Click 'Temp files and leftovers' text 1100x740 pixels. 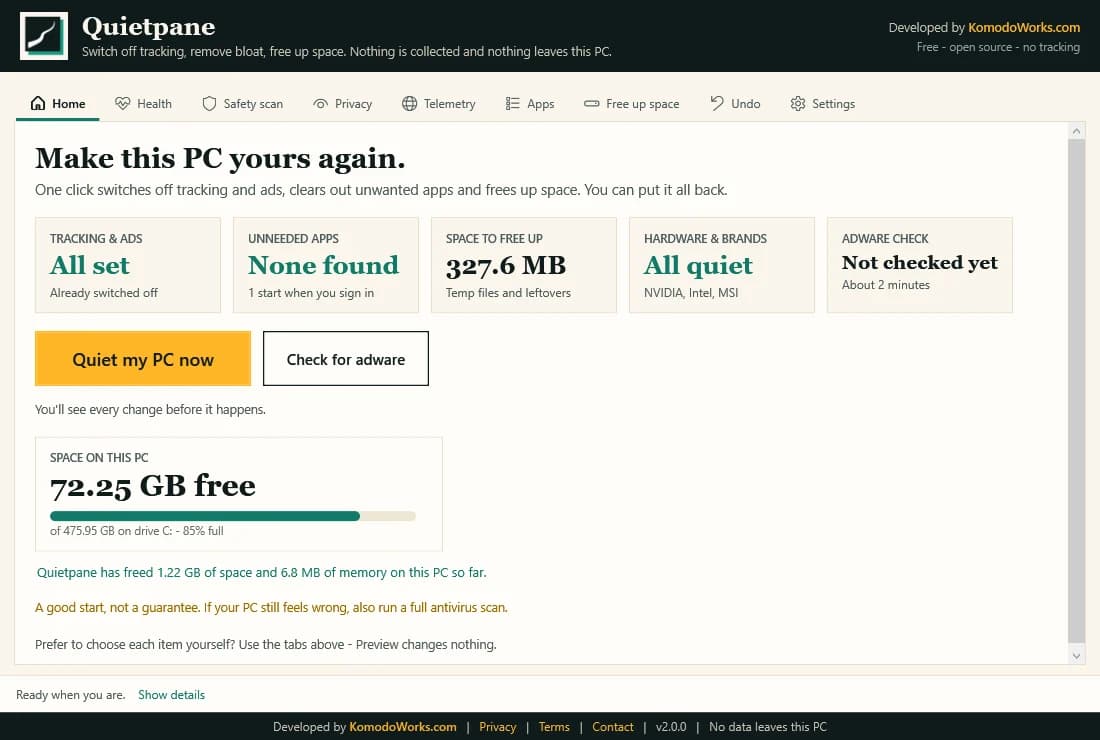click(x=509, y=292)
